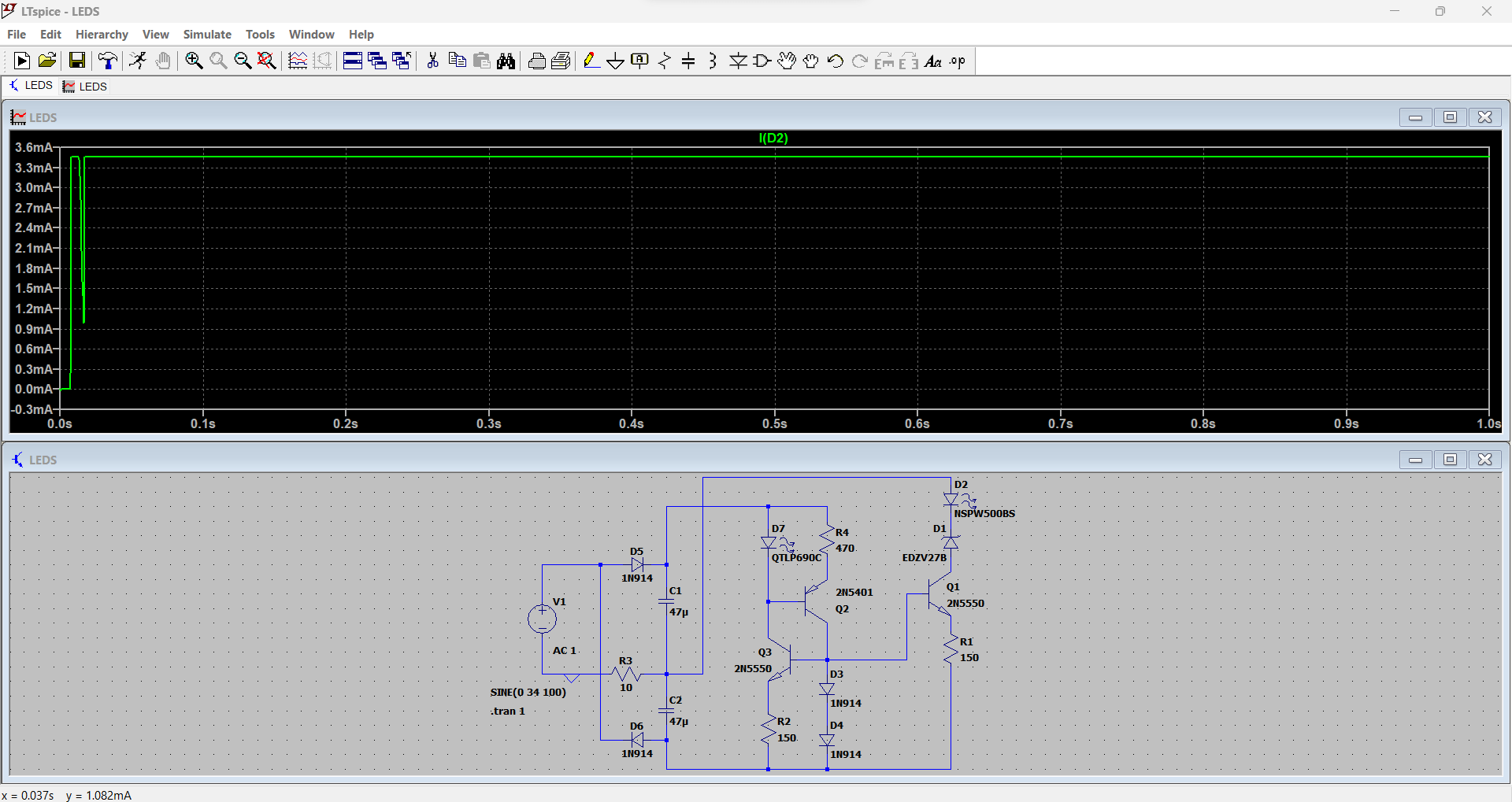Run the simulation with running-man icon

(138, 61)
